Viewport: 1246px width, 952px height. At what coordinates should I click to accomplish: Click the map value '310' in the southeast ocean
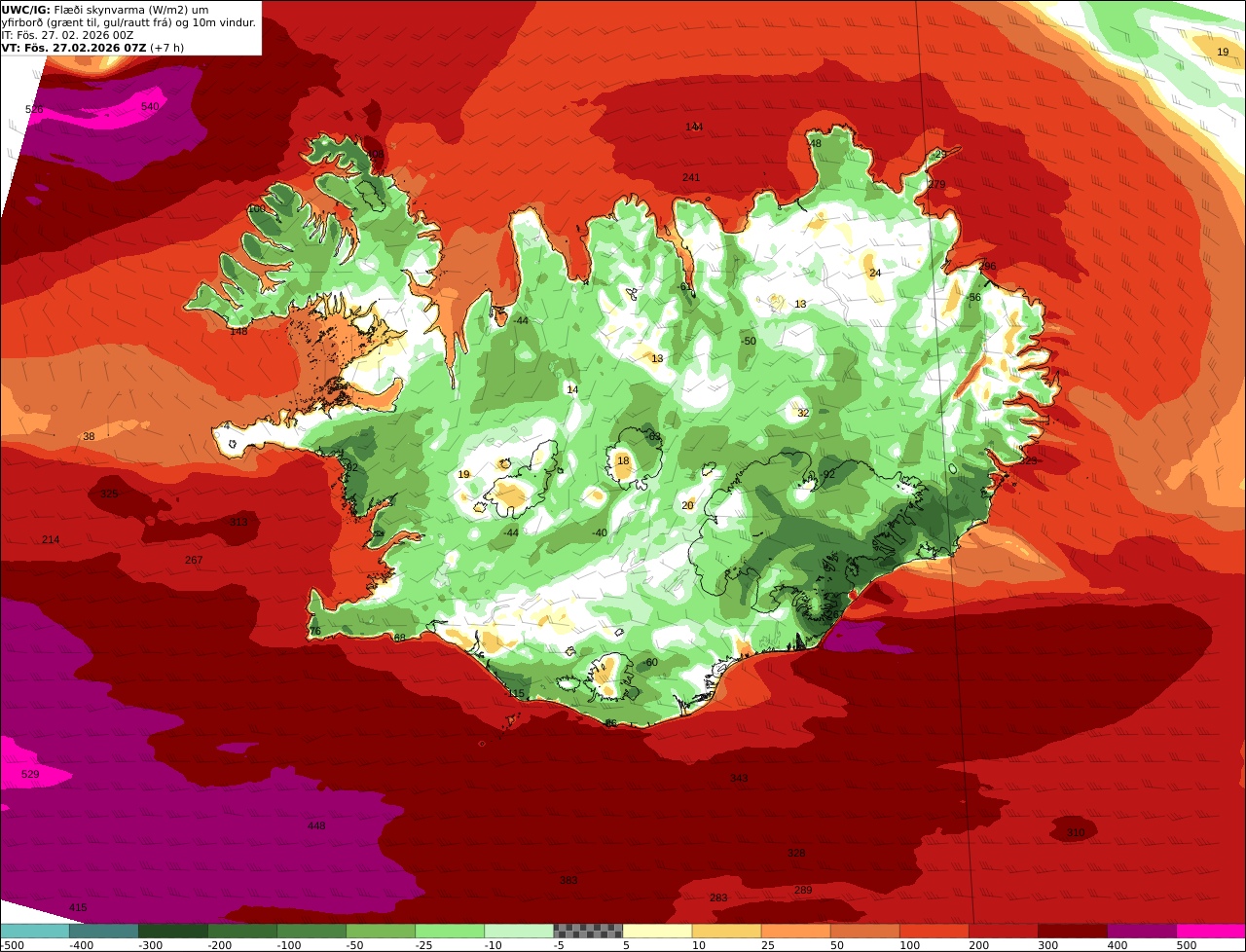tap(1075, 833)
